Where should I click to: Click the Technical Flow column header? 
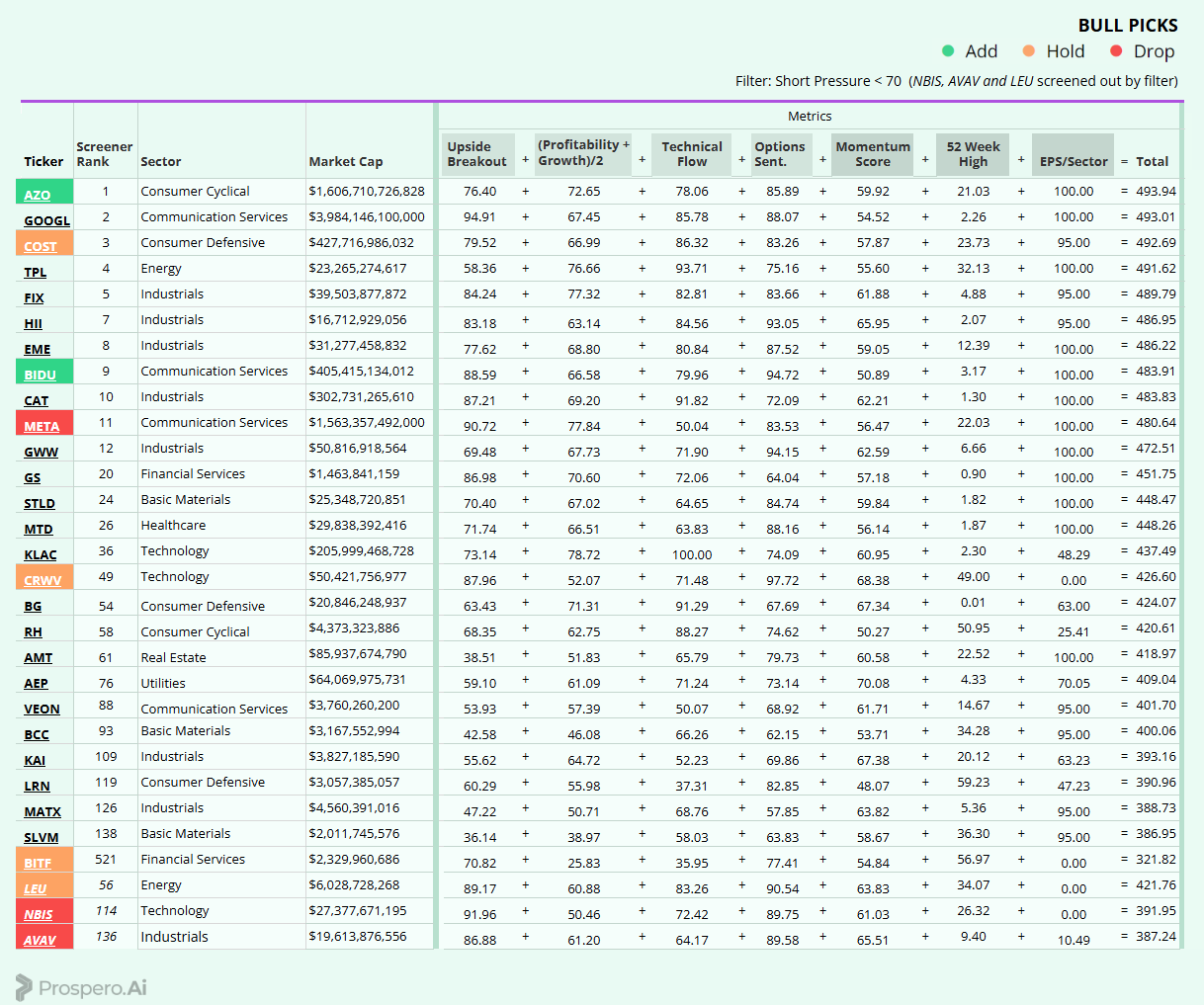pos(692,154)
